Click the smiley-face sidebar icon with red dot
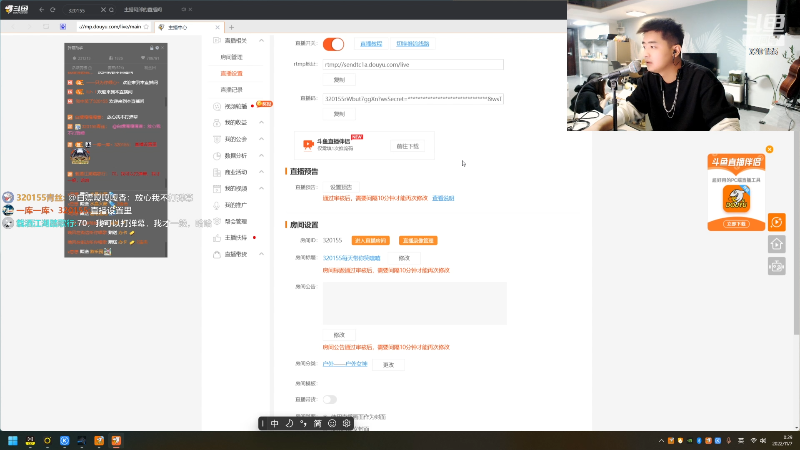 [x=217, y=106]
